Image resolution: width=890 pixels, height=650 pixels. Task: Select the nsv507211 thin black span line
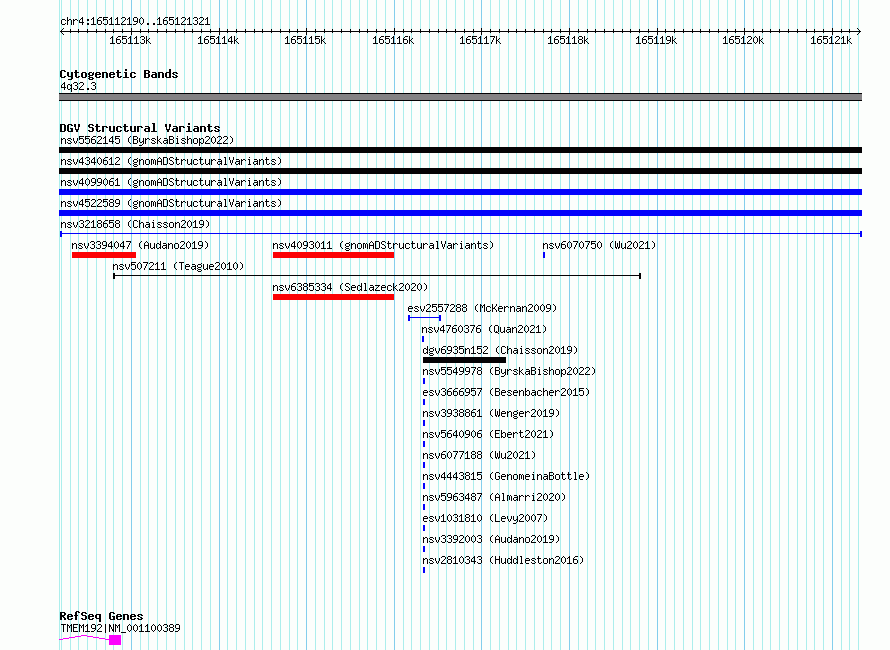[x=377, y=276]
